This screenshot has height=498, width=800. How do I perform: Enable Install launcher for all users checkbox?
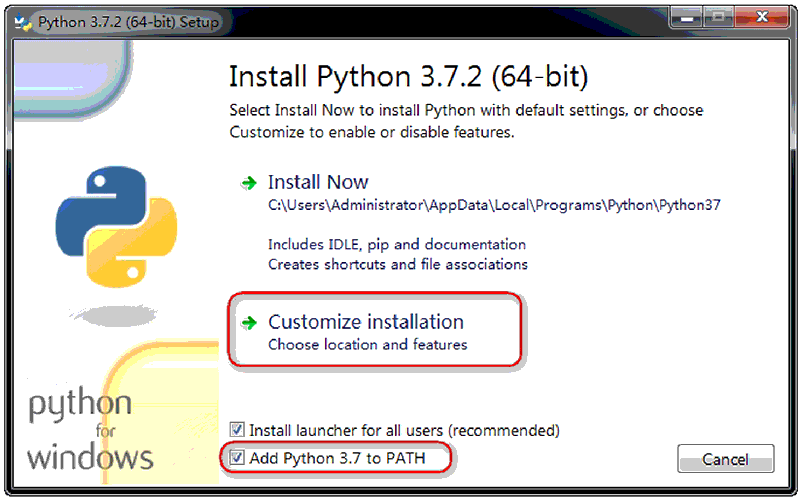coord(237,430)
